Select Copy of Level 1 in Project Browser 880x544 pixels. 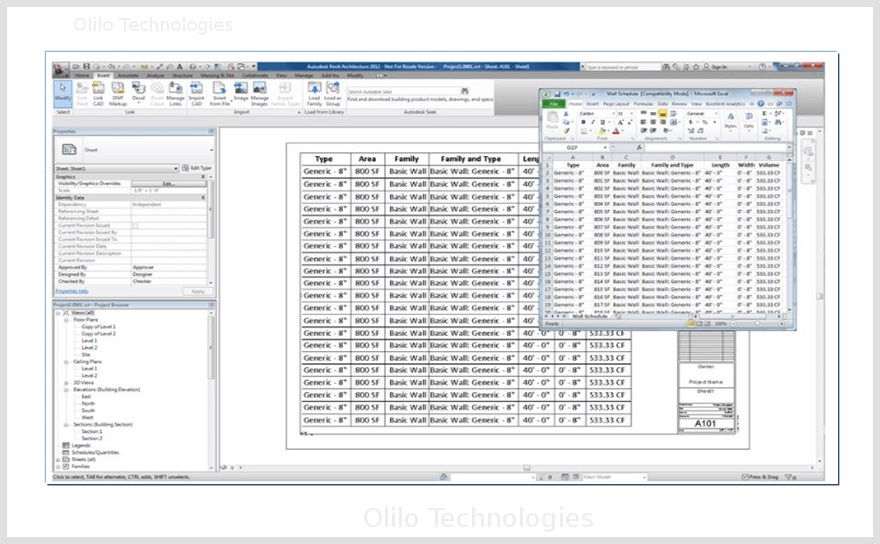click(98, 326)
